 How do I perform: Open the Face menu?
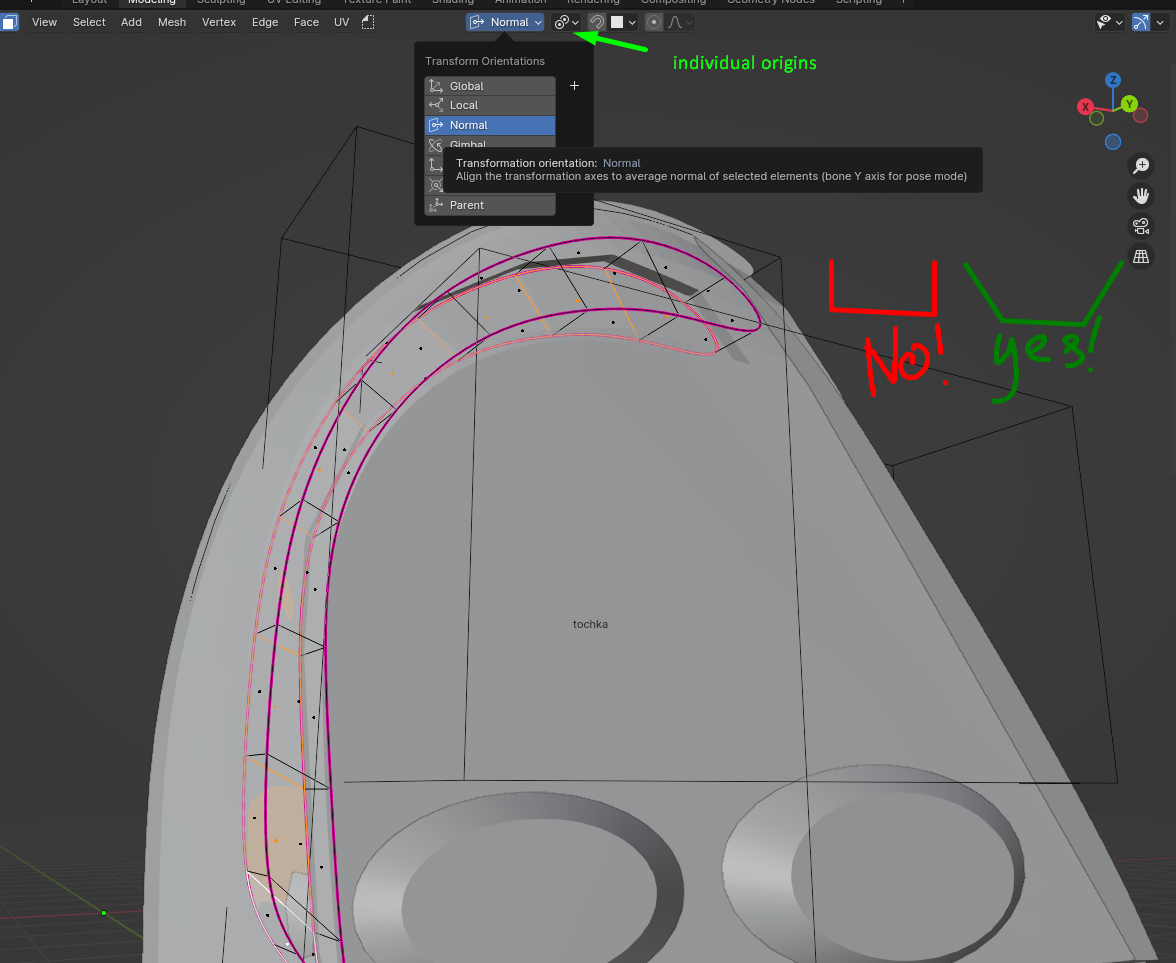pos(306,22)
